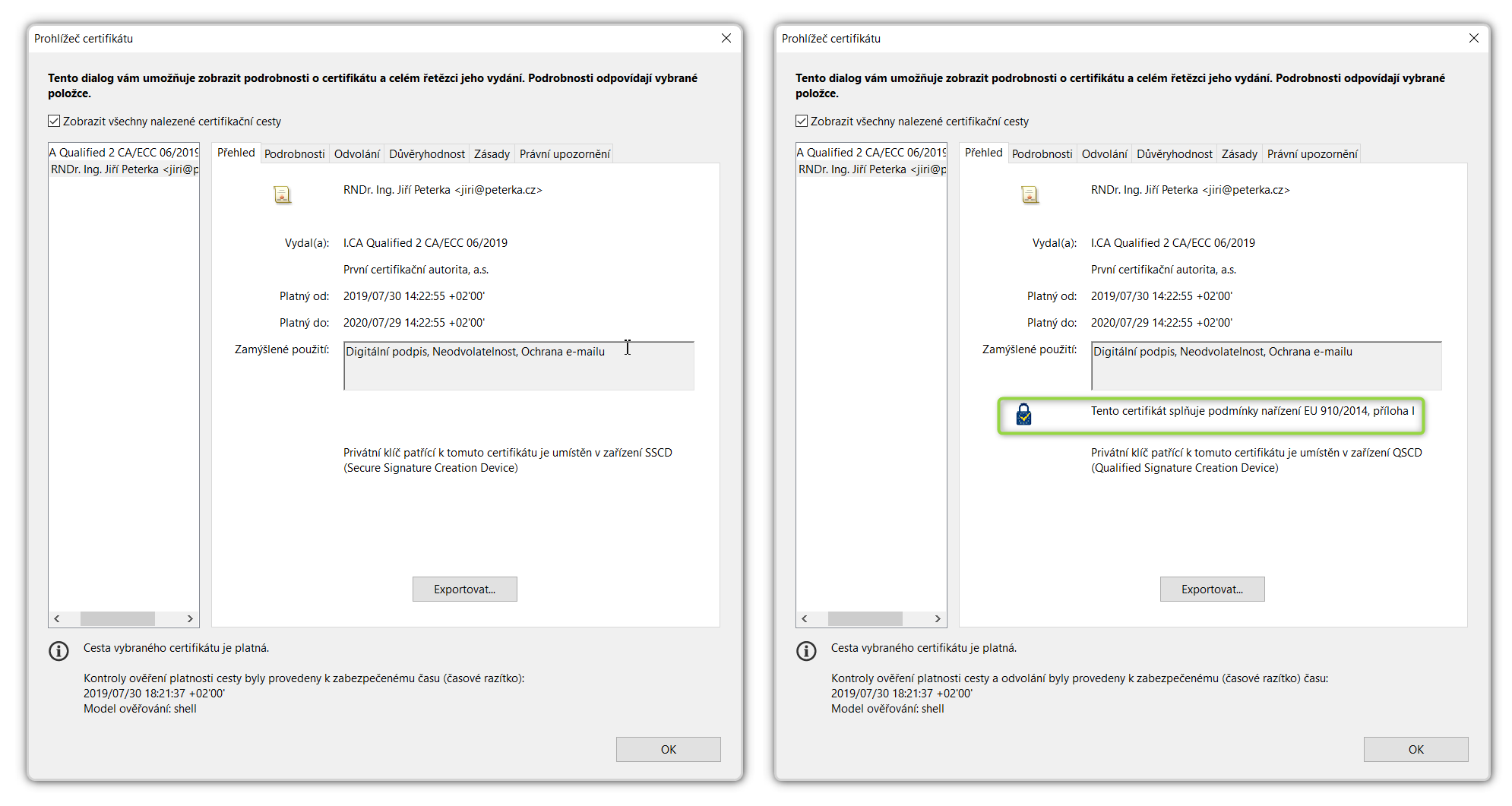Click the certificate icon in left dialog
1512x806 pixels.
click(x=282, y=195)
